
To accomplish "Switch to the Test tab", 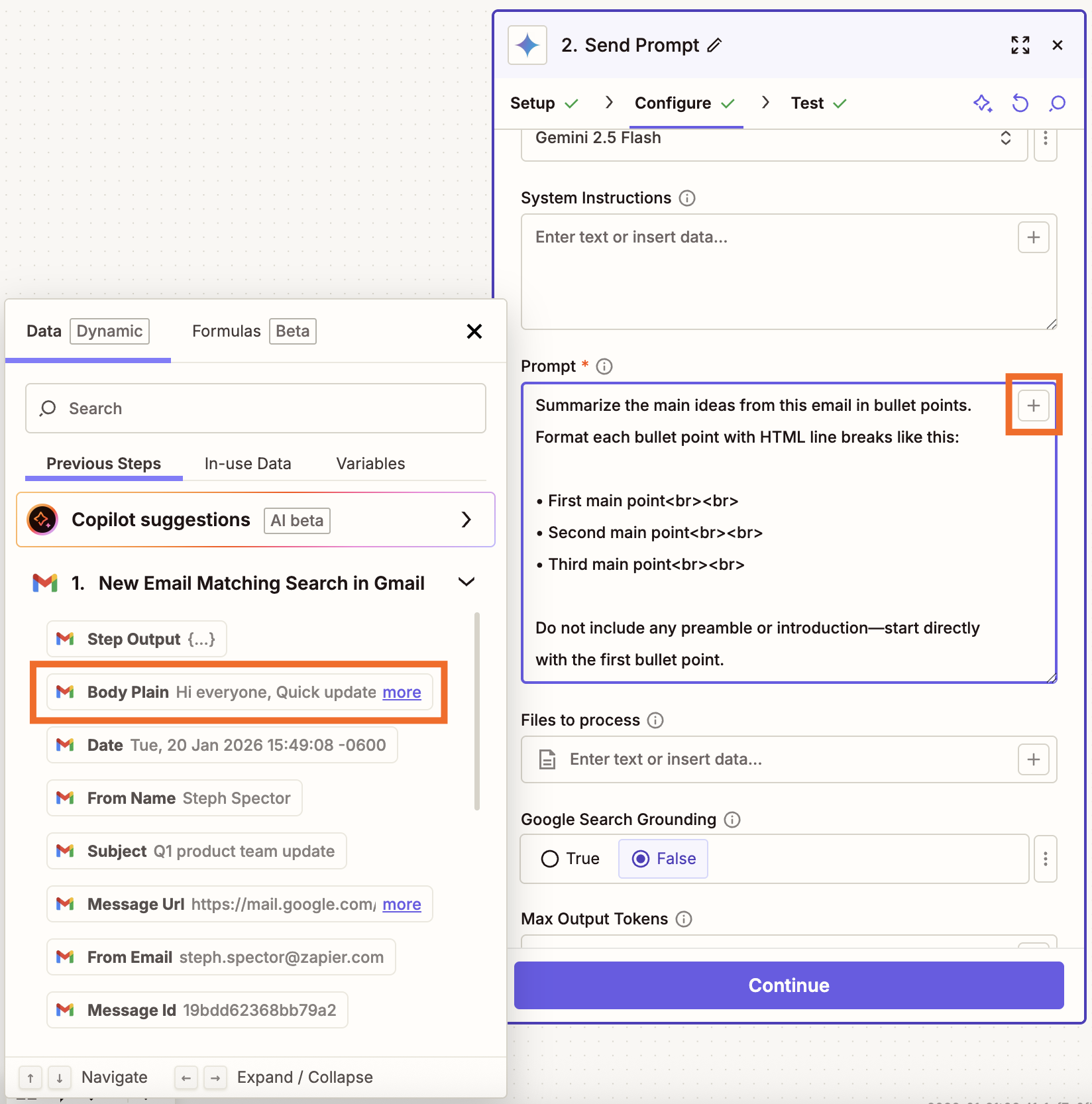I will 807,103.
